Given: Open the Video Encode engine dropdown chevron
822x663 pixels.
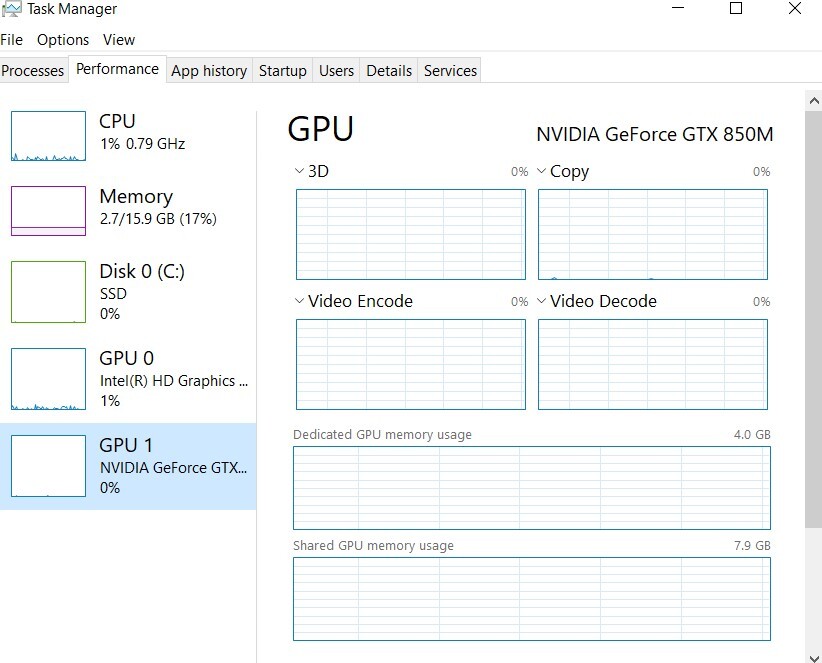Looking at the screenshot, I should 299,301.
